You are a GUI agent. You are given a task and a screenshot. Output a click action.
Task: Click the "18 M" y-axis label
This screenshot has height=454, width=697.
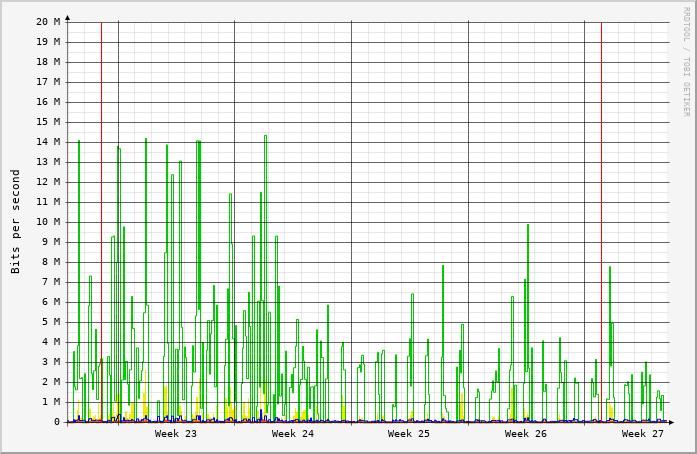click(x=48, y=62)
